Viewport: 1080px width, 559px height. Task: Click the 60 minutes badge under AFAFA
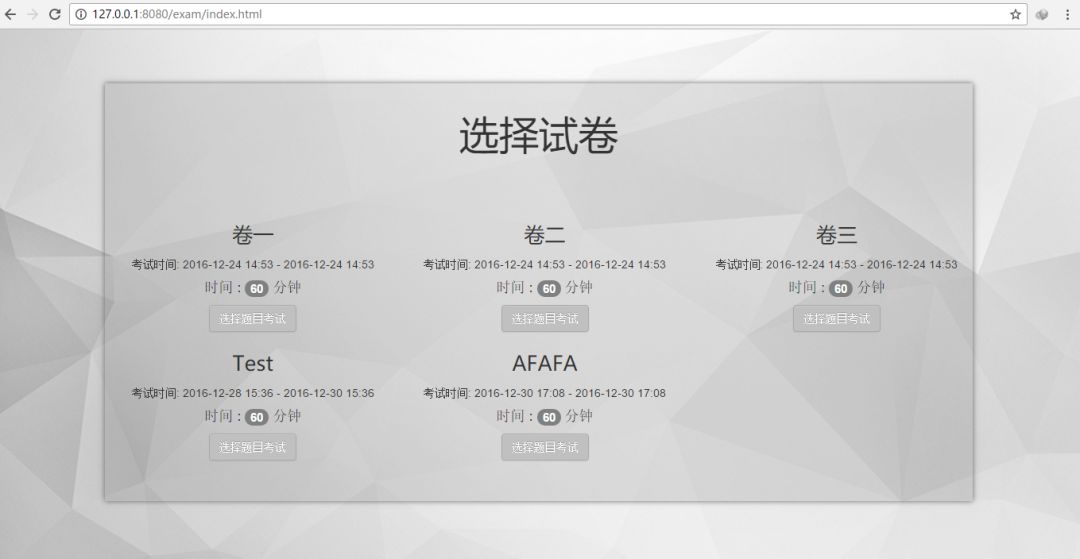tap(548, 417)
